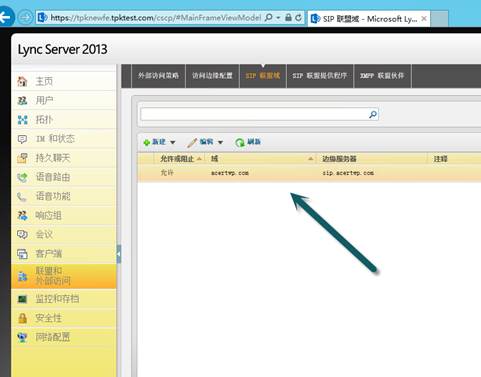Click the security lock icon in the address bar
Screen dimensions: 481x377
tap(288, 18)
